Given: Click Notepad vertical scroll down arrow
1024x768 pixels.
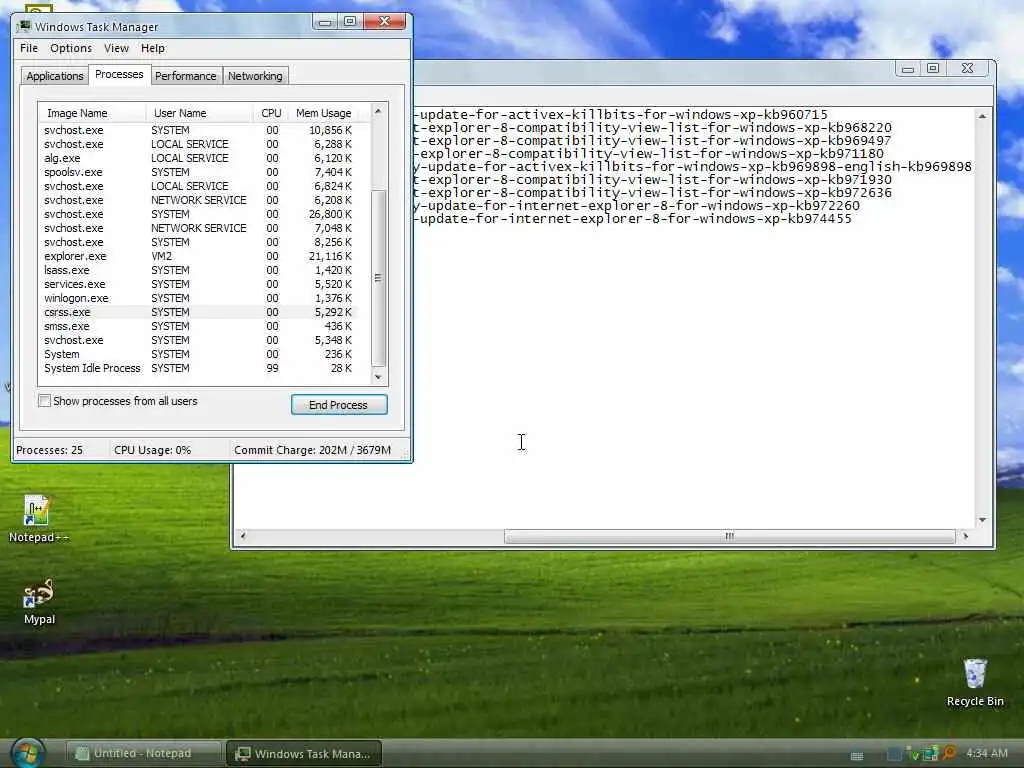Looking at the screenshot, I should point(982,520).
